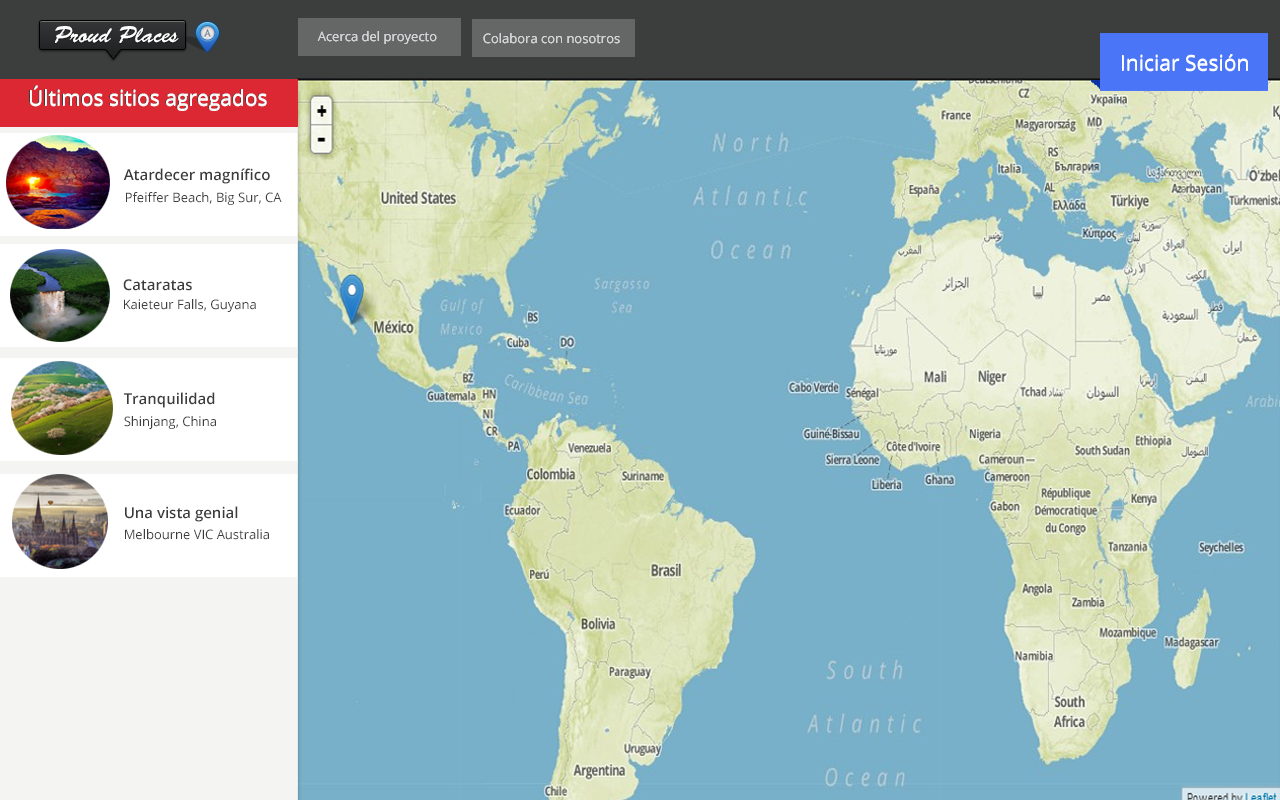Click the Tanzania map label
The height and width of the screenshot is (800, 1280).
pos(1128,547)
